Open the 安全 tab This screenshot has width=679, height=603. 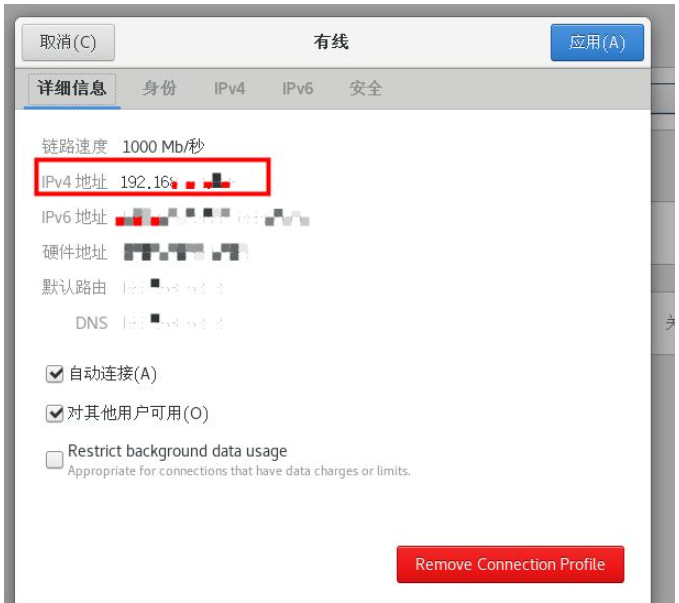click(x=366, y=88)
